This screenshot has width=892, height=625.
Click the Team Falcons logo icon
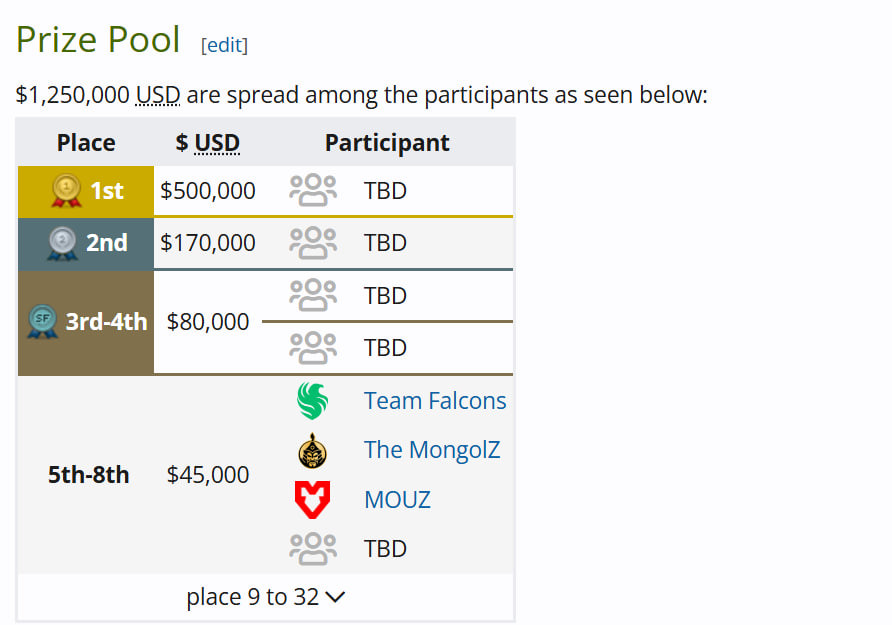313,401
